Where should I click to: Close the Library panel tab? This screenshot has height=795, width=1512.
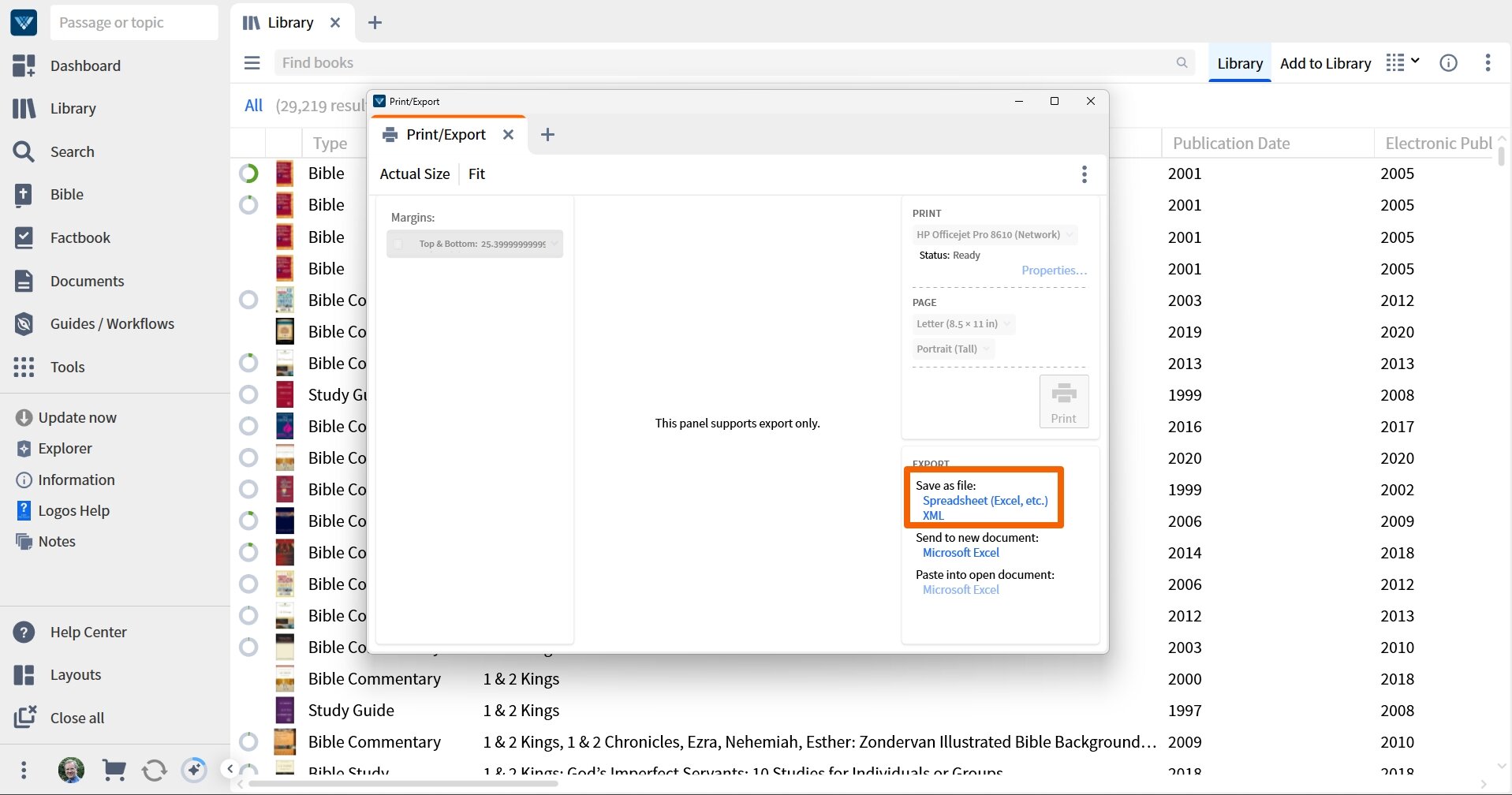(x=335, y=23)
